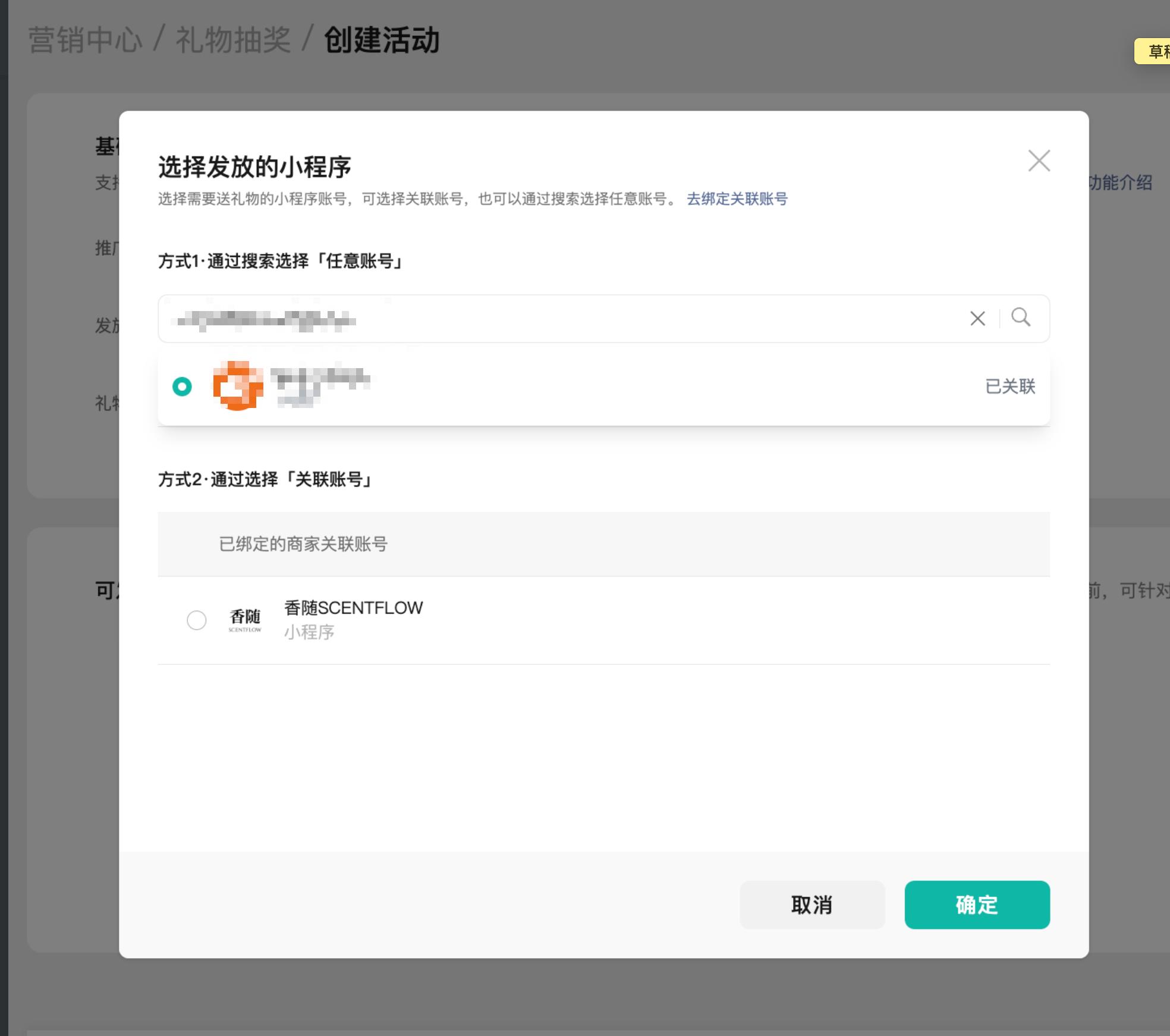This screenshot has height=1036, width=1170.
Task: Open the 功能介绍 link behind dialog
Action: tap(1120, 183)
